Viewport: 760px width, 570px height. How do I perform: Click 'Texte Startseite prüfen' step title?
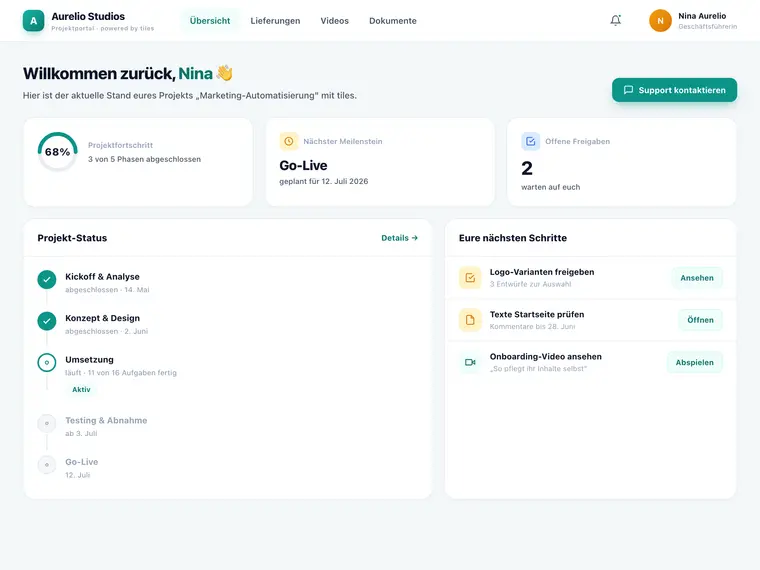(537, 314)
